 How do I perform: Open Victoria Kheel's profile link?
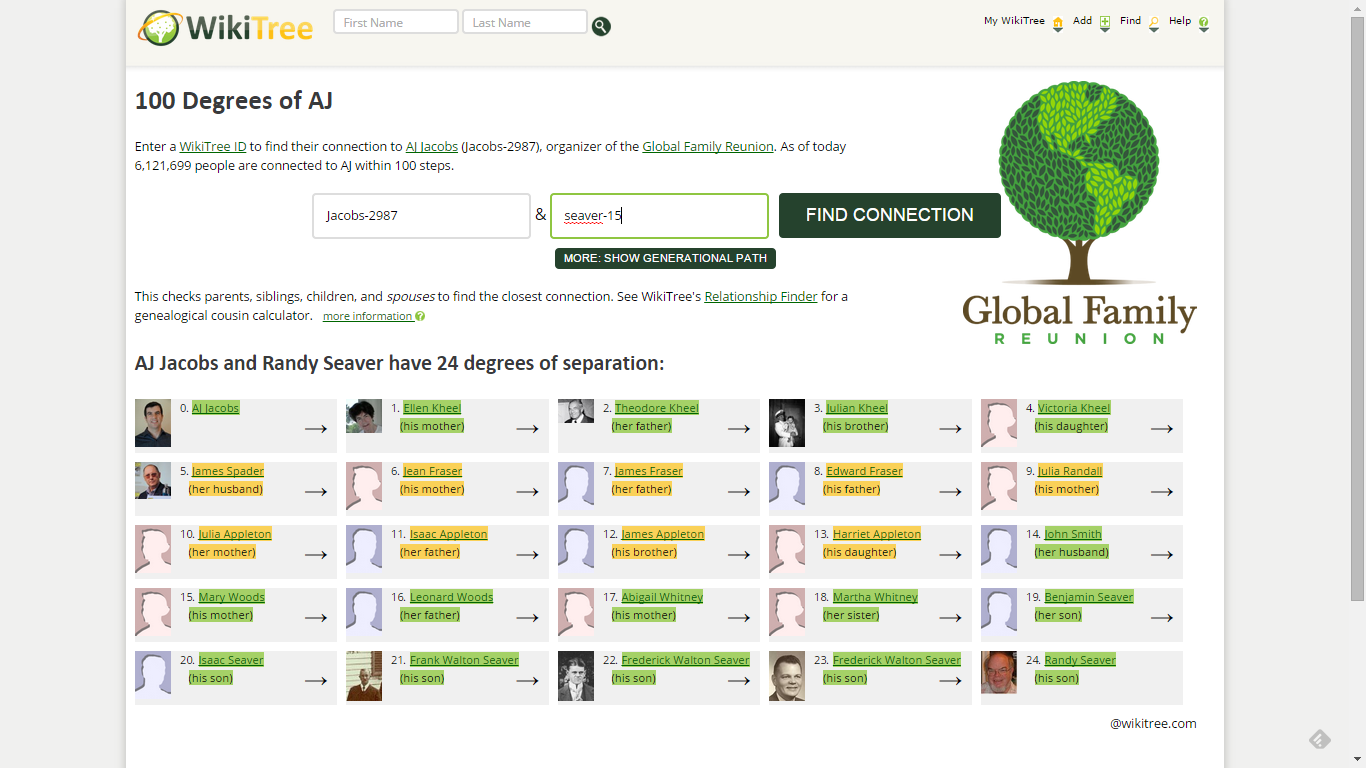click(x=1074, y=408)
